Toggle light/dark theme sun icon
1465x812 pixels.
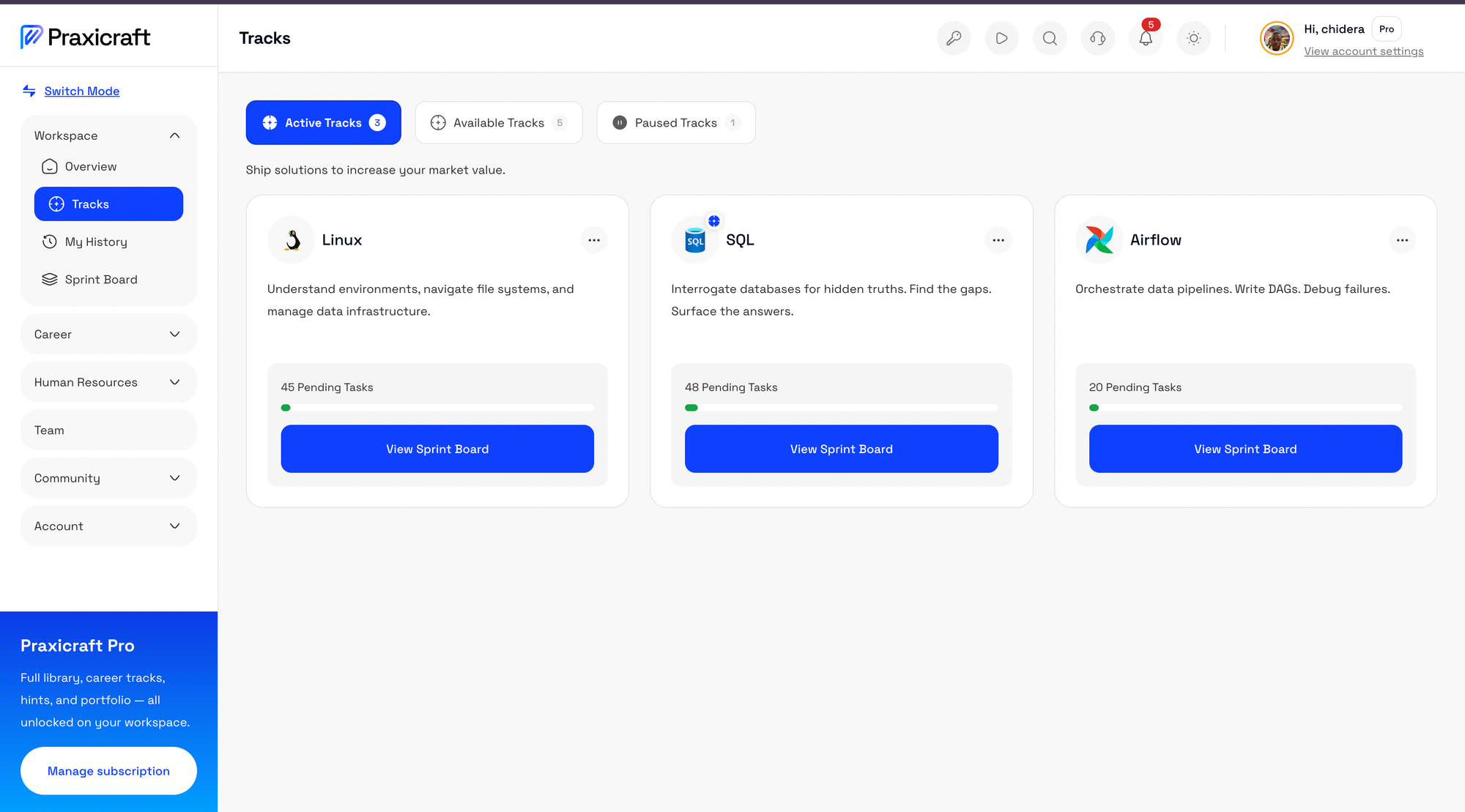(1194, 38)
